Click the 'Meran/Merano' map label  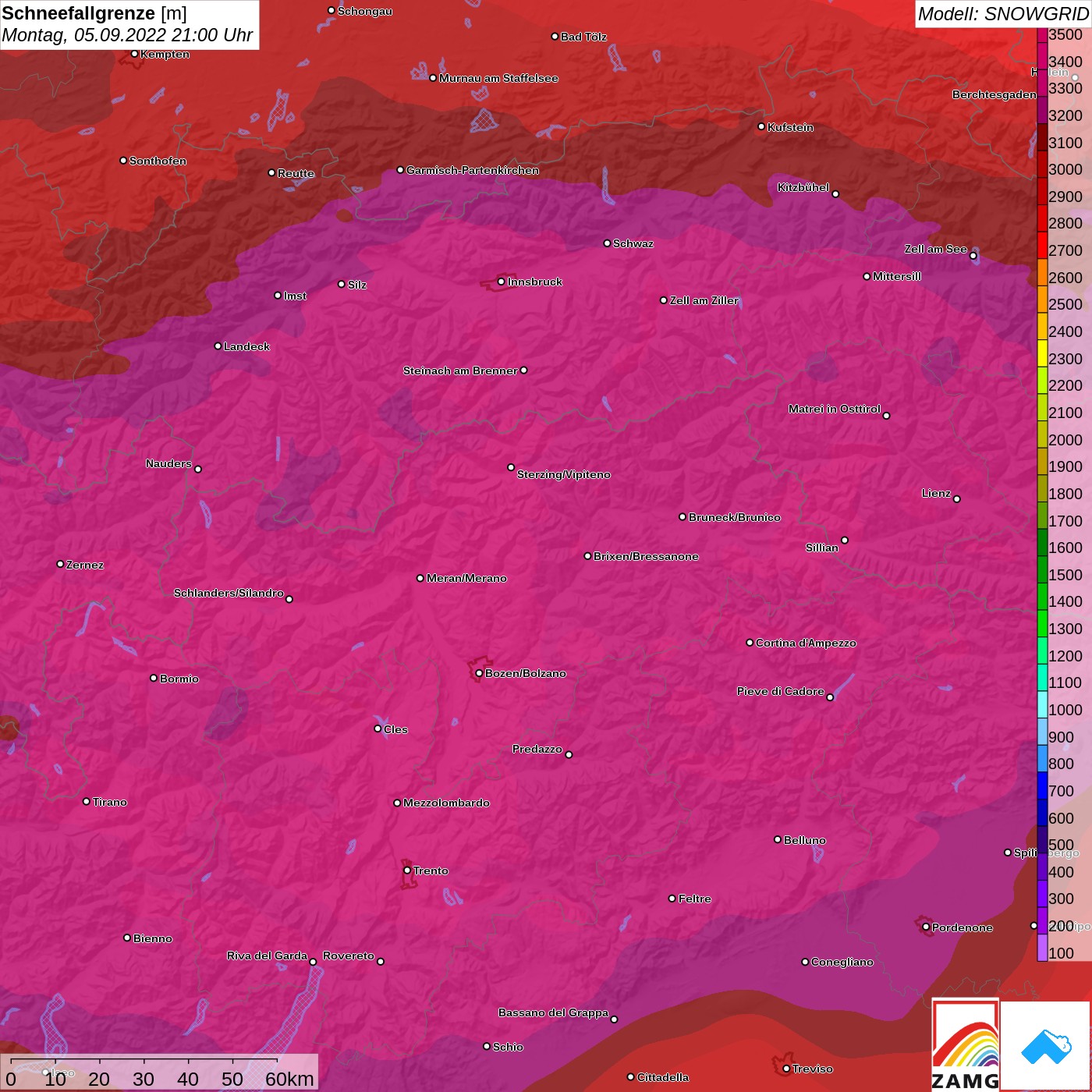click(x=466, y=578)
